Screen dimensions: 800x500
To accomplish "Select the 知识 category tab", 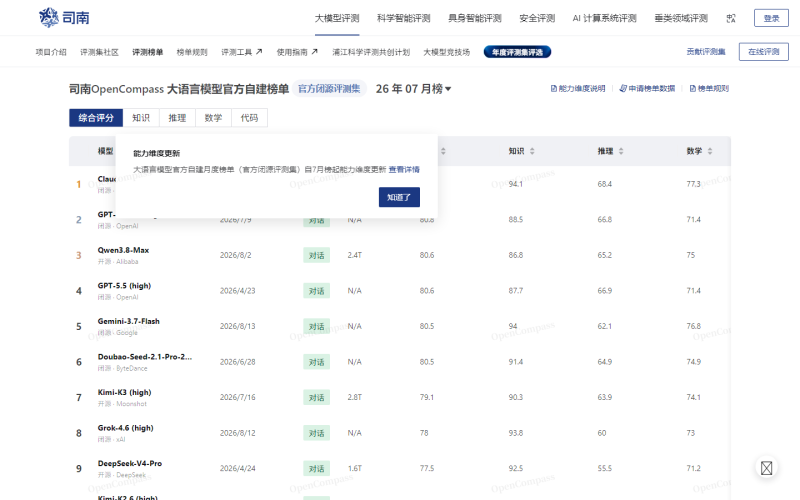I will pos(141,118).
